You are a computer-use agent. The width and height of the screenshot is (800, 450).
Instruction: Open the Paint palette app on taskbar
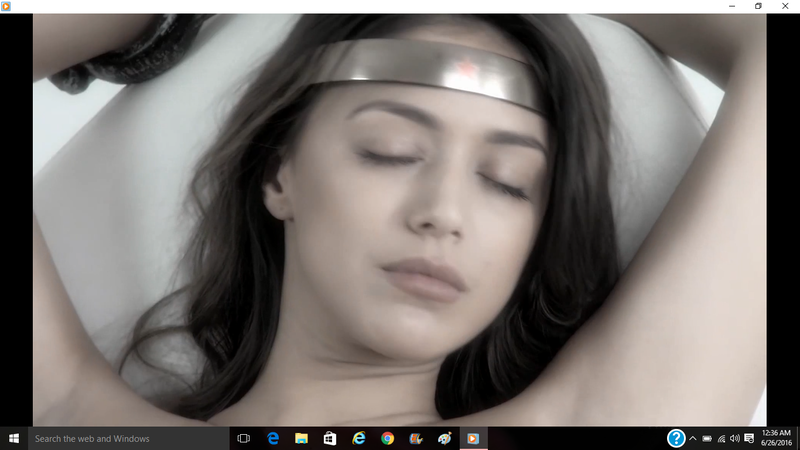444,438
